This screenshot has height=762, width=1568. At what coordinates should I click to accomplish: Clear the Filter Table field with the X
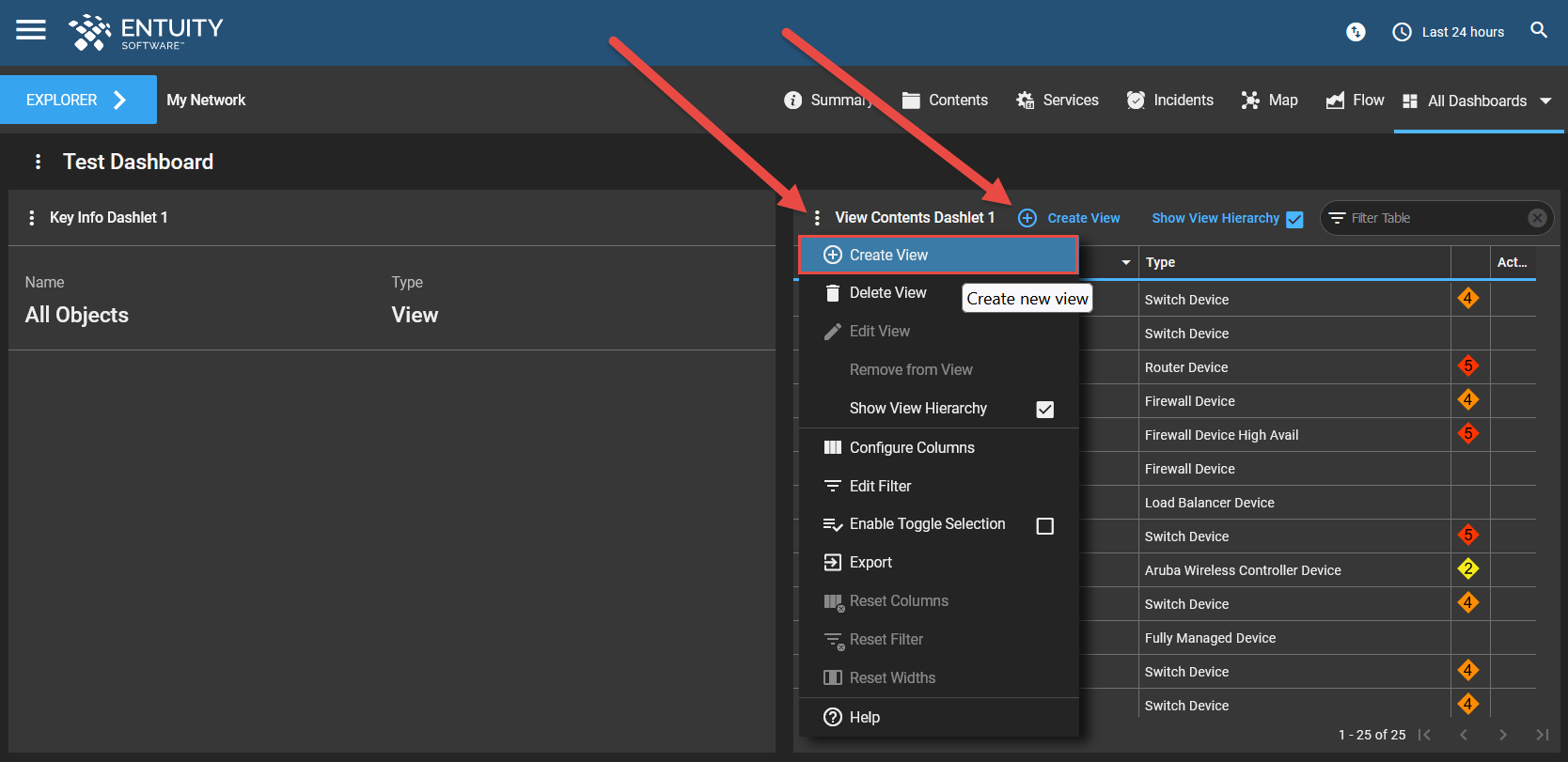pos(1537,218)
